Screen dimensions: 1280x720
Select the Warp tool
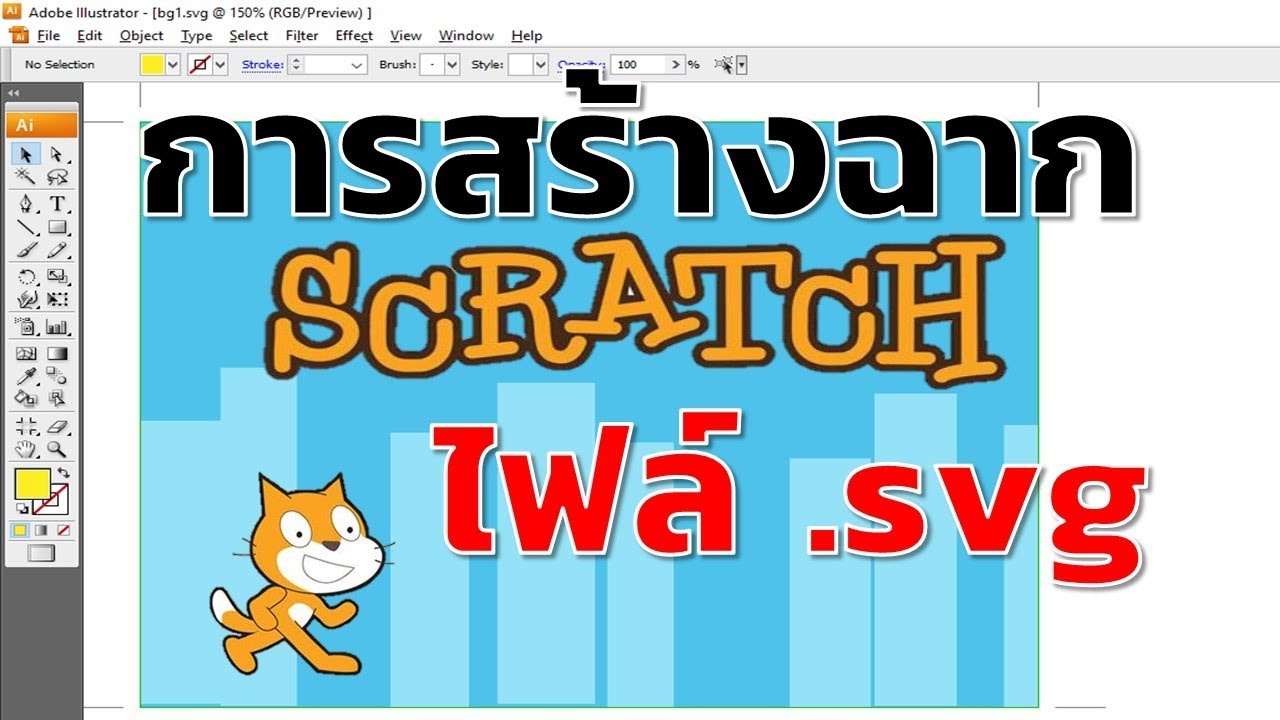tap(26, 299)
